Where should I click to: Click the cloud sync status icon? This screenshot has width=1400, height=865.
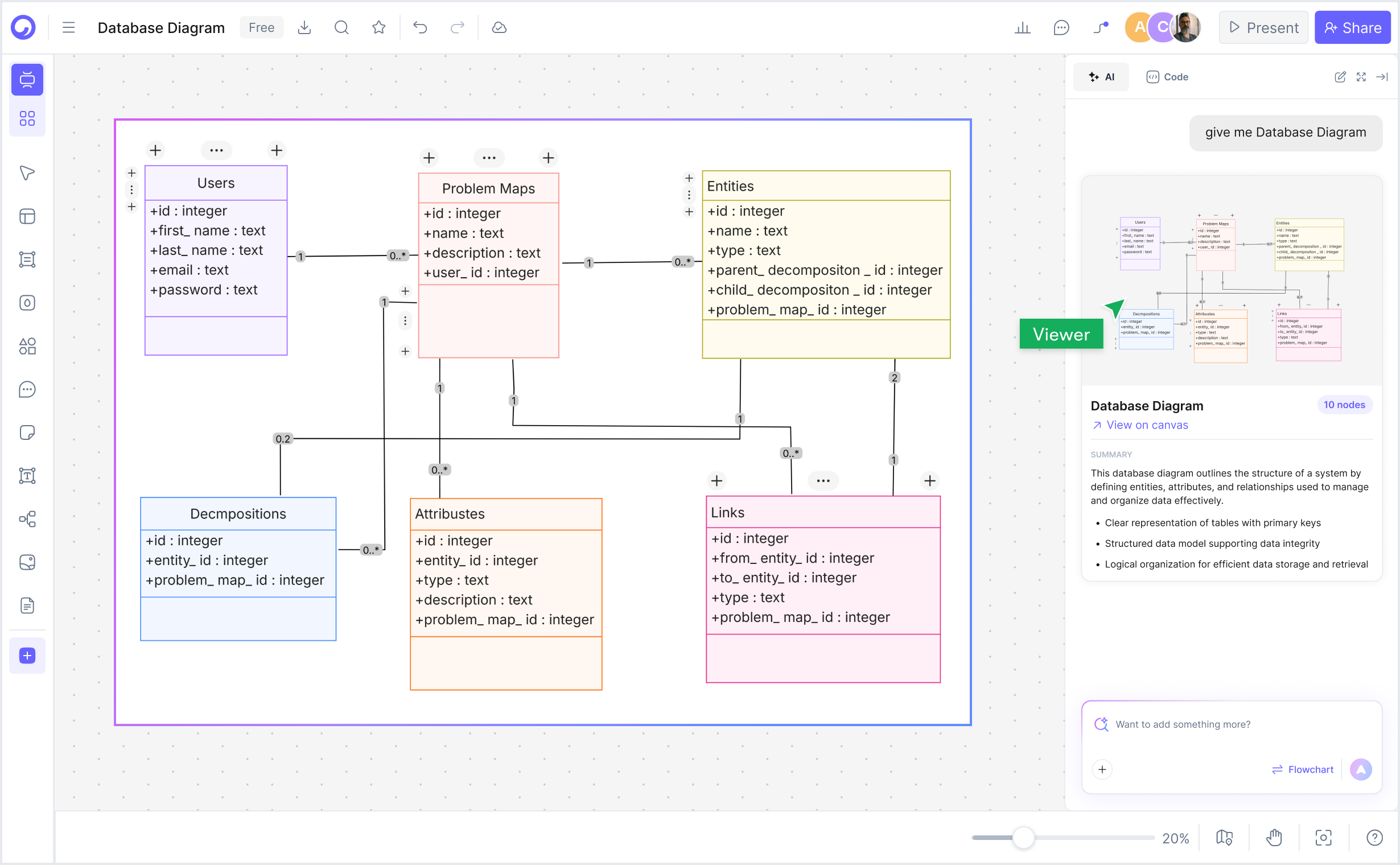499,27
